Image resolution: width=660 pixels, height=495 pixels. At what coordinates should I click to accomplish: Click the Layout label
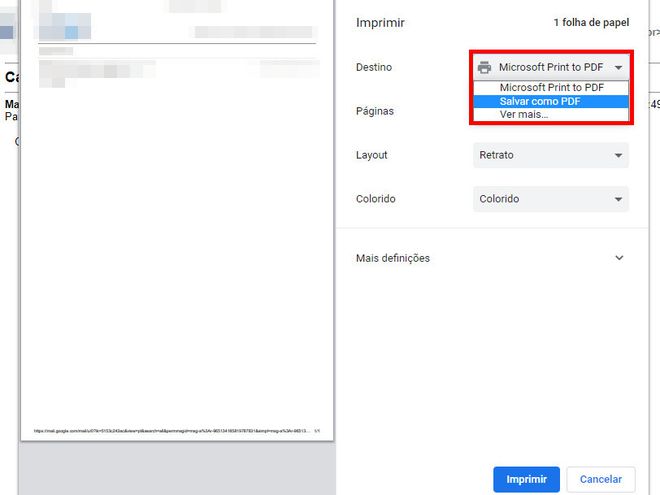pos(372,155)
